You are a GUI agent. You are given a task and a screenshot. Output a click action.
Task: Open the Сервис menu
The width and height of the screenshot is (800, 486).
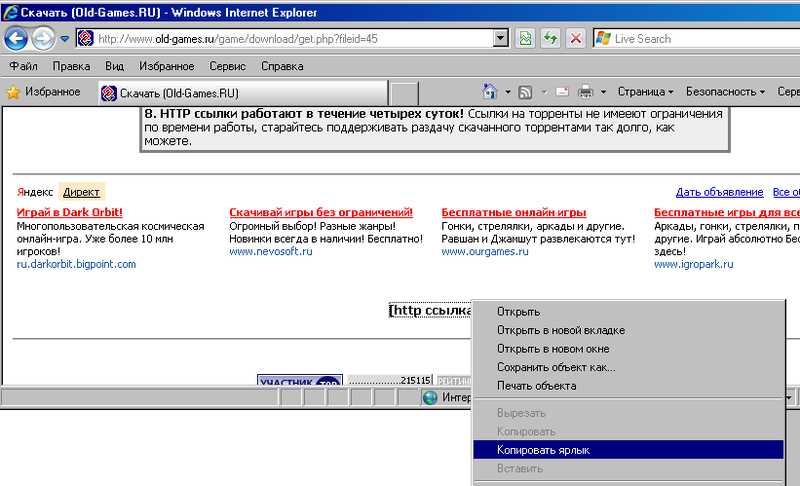[228, 66]
